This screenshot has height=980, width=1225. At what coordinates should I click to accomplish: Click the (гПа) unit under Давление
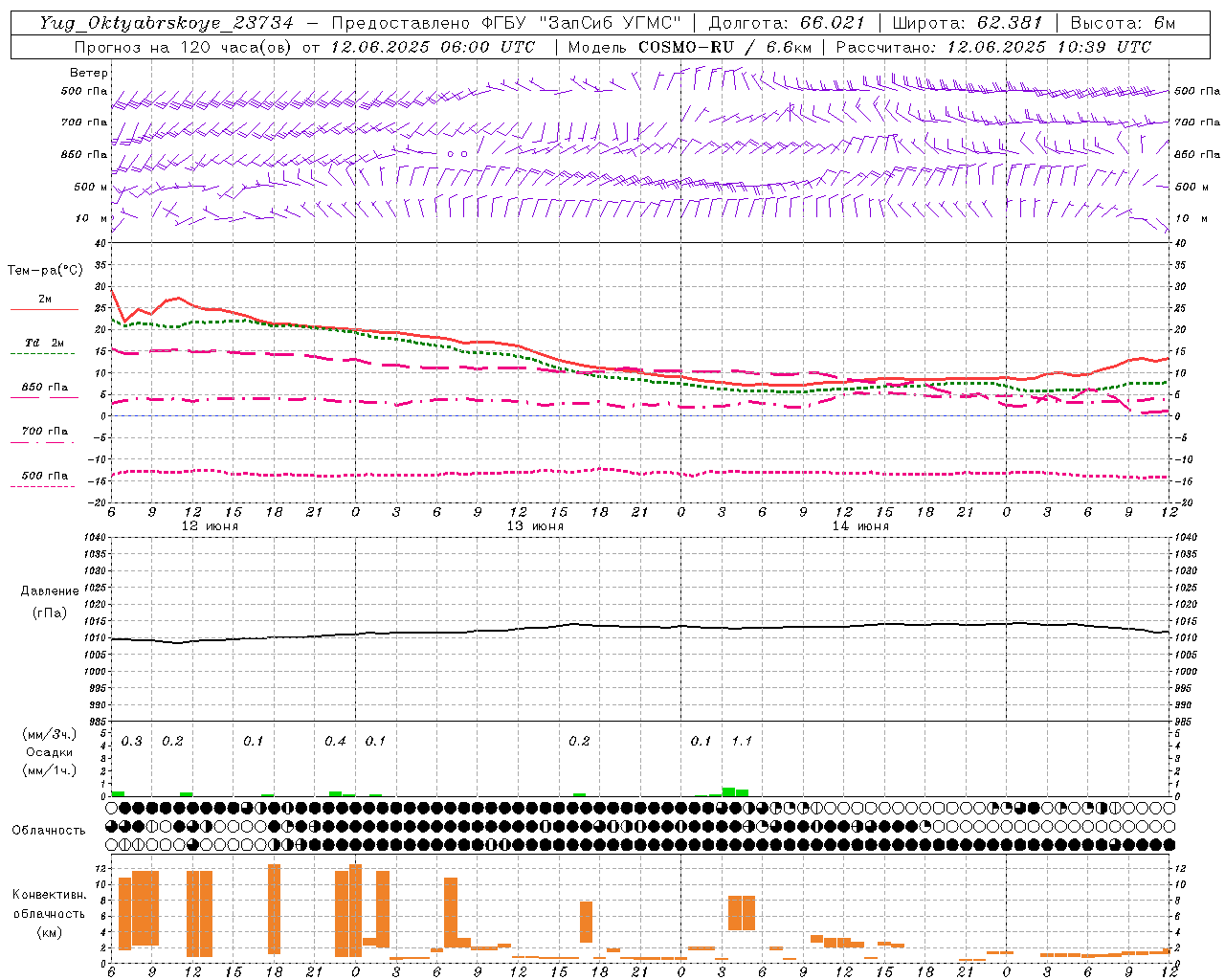50,612
